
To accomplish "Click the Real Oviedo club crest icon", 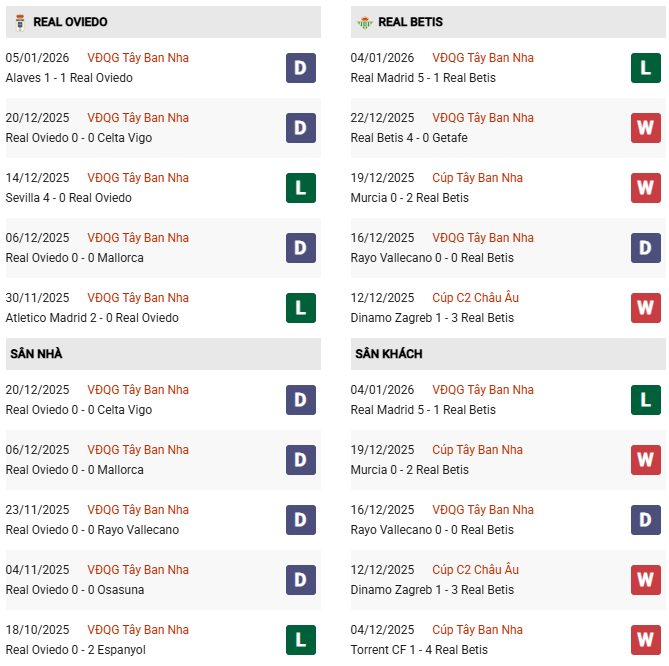I will click(19, 22).
